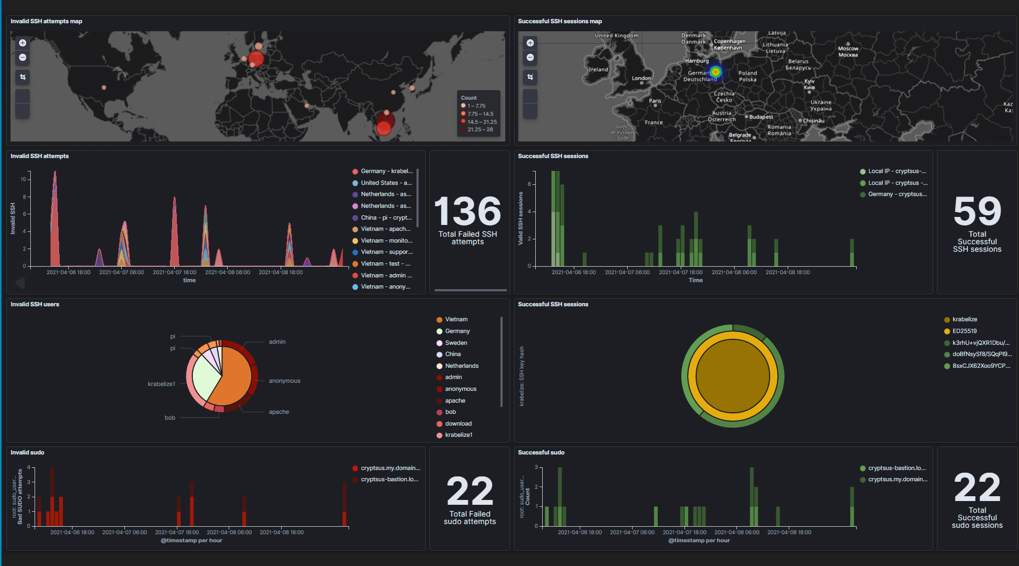Toggle ED25519 series in the key hash legend
Screen dimensions: 1019x566
(964, 331)
